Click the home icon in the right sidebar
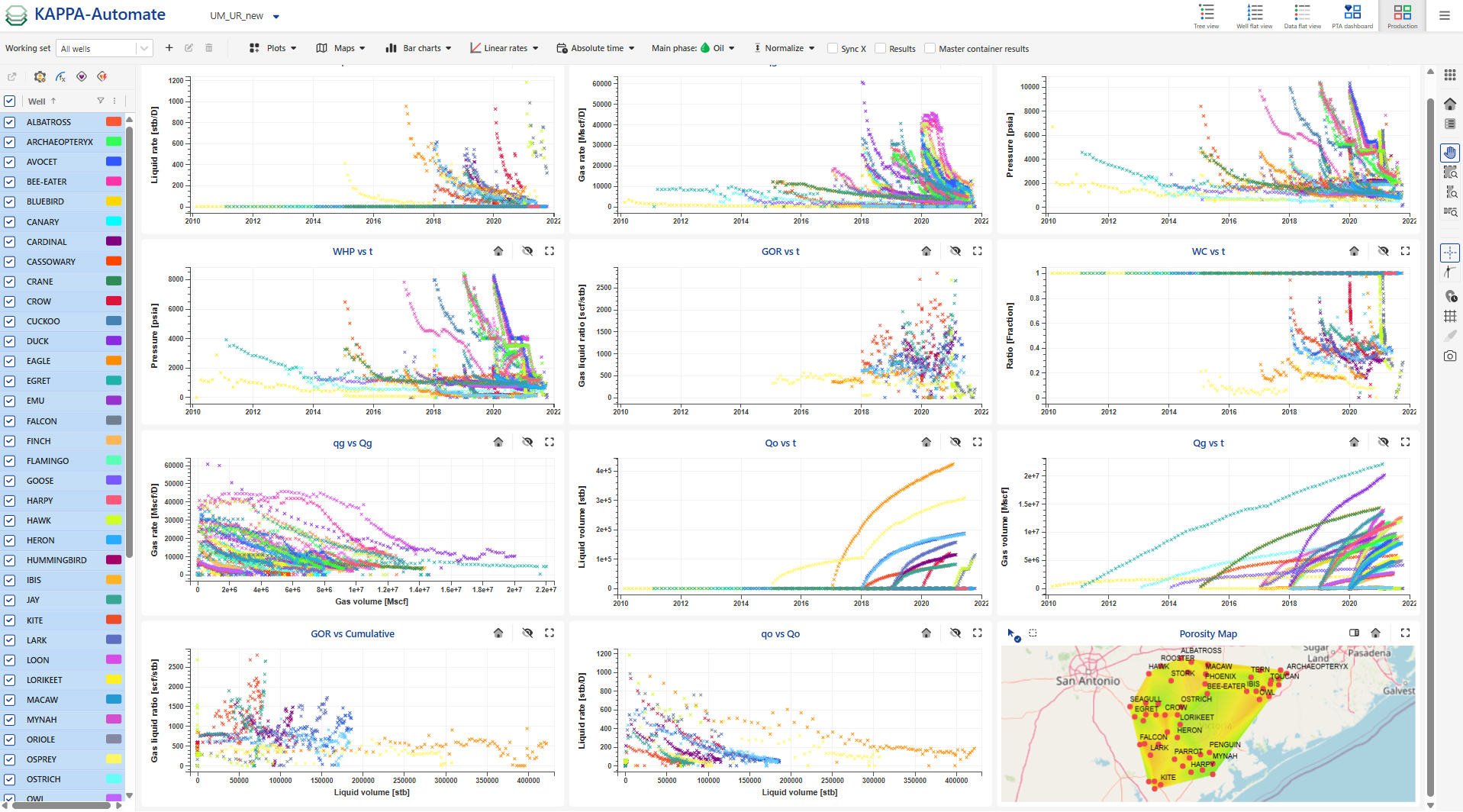Viewport: 1463px width, 812px height. 1450,103
